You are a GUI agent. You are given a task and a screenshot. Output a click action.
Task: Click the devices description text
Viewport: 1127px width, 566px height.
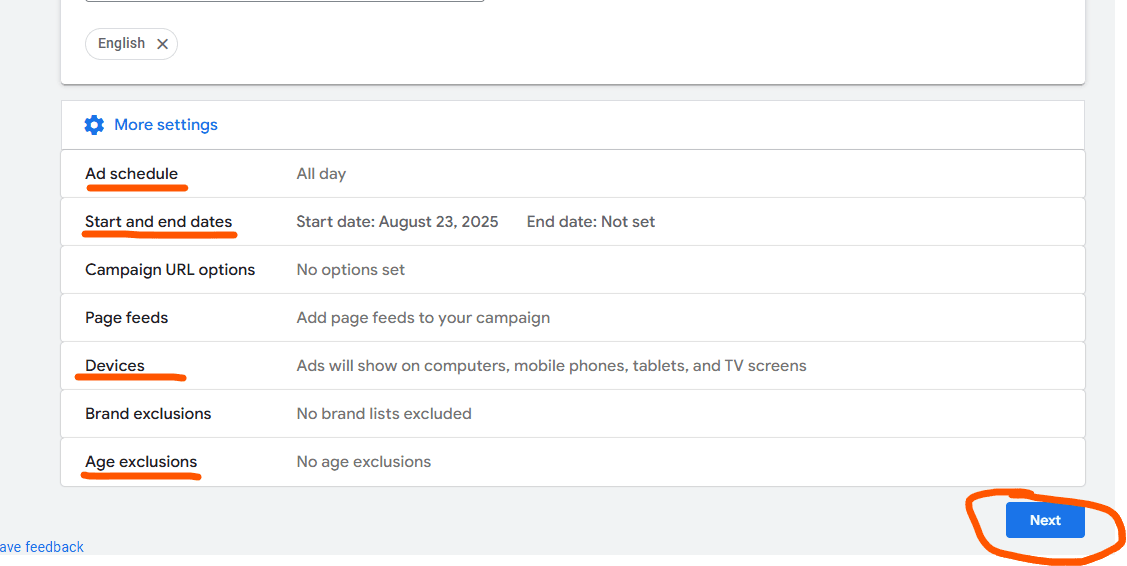[x=551, y=366]
